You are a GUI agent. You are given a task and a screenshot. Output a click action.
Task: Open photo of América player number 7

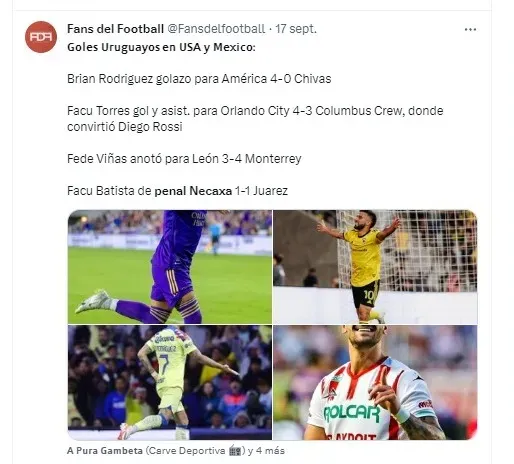[170, 383]
